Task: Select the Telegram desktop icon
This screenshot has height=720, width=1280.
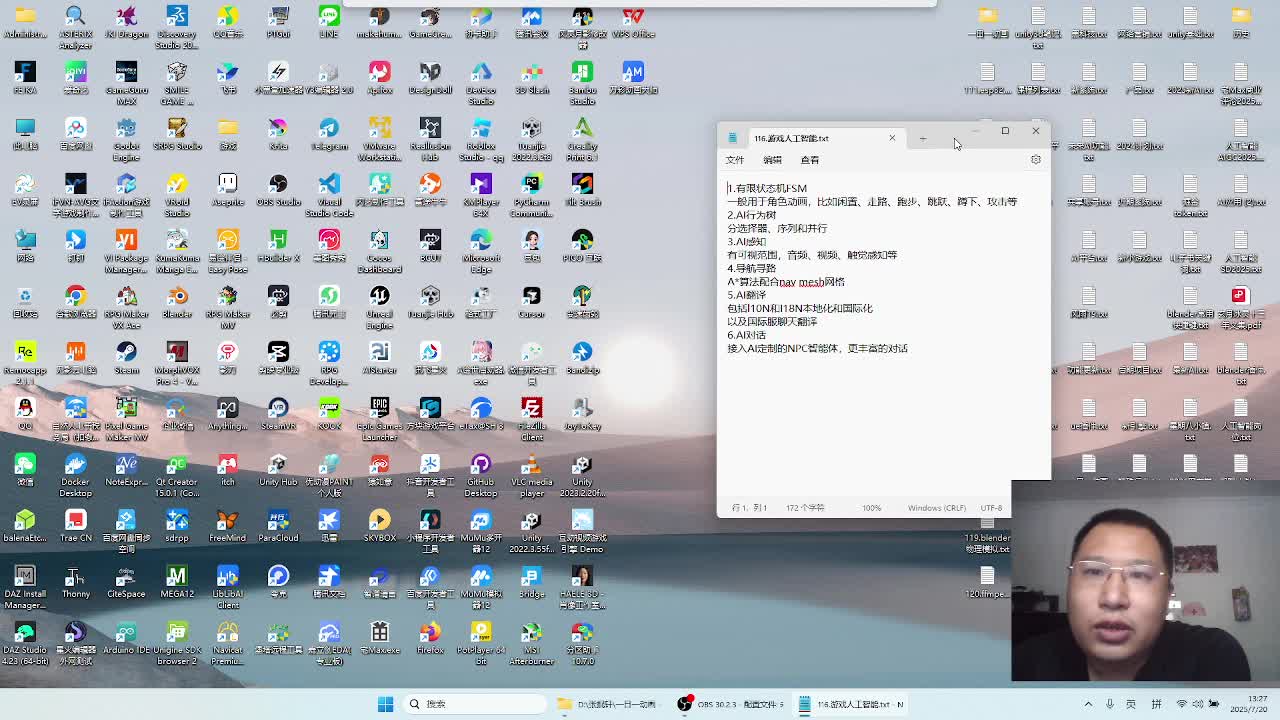Action: pyautogui.click(x=329, y=129)
